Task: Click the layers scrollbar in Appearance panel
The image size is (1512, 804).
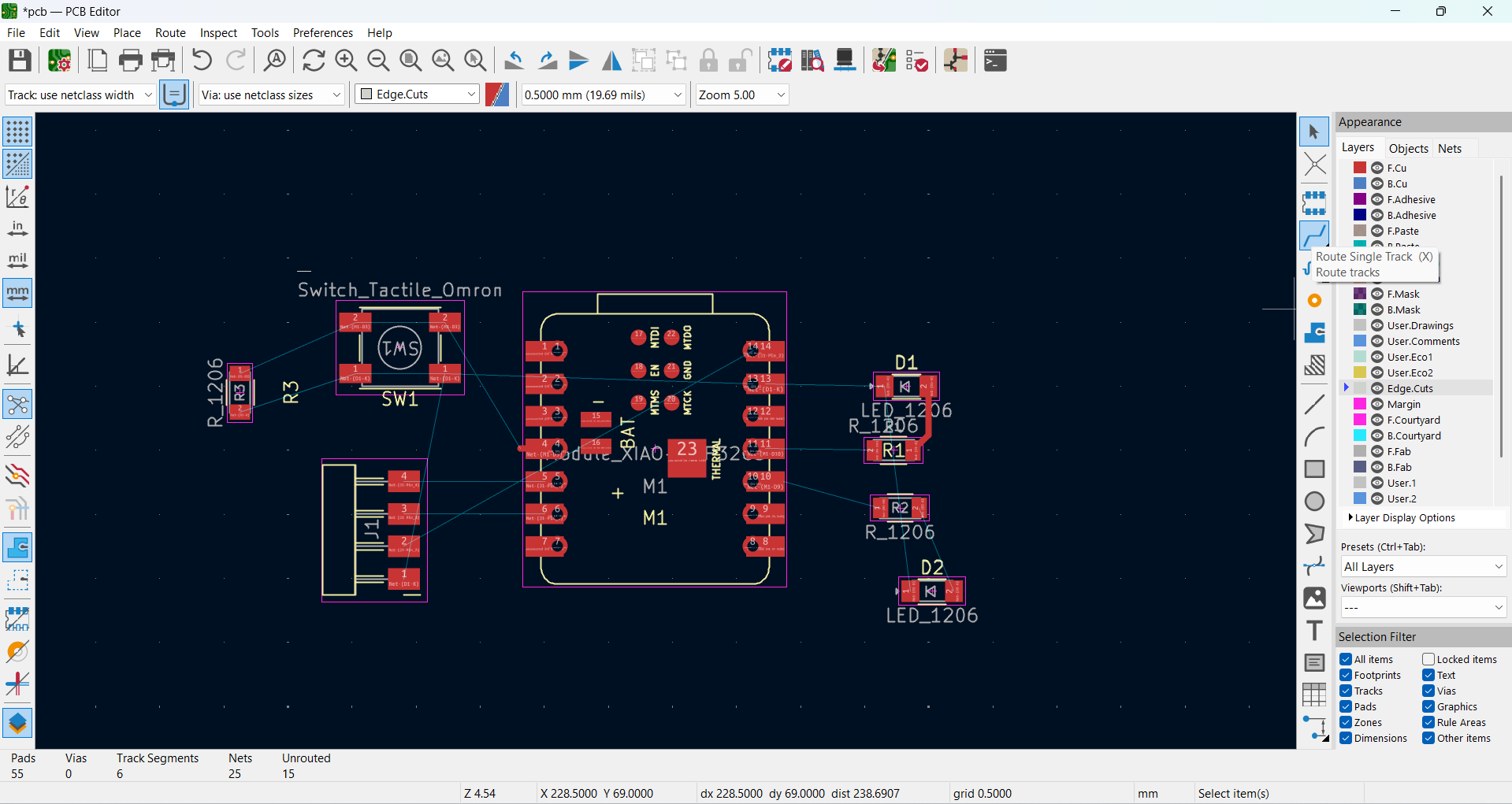Action: 1501,315
